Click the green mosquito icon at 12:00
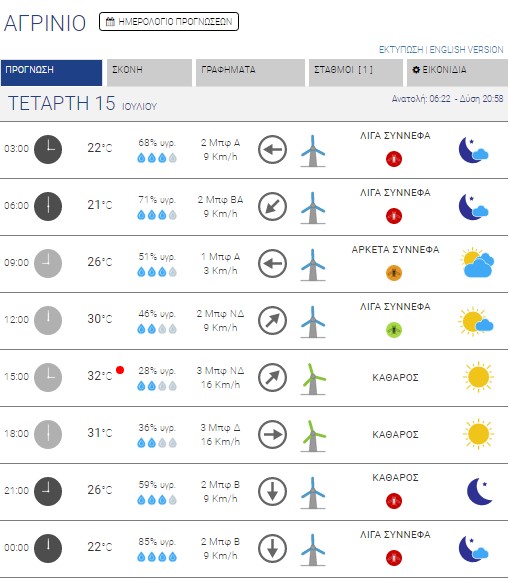 click(394, 330)
